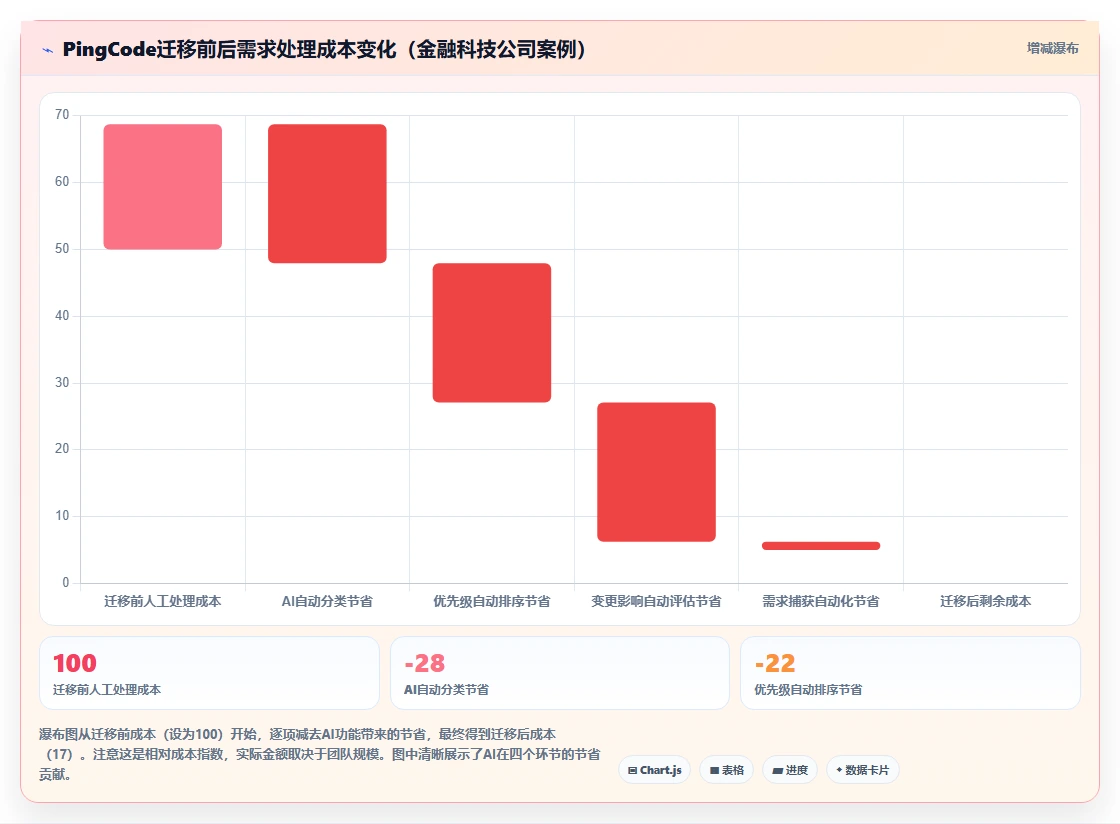Click x-axis label 需求捕获自动化节省
Viewport: 1120px width, 824px height.
tap(821, 601)
